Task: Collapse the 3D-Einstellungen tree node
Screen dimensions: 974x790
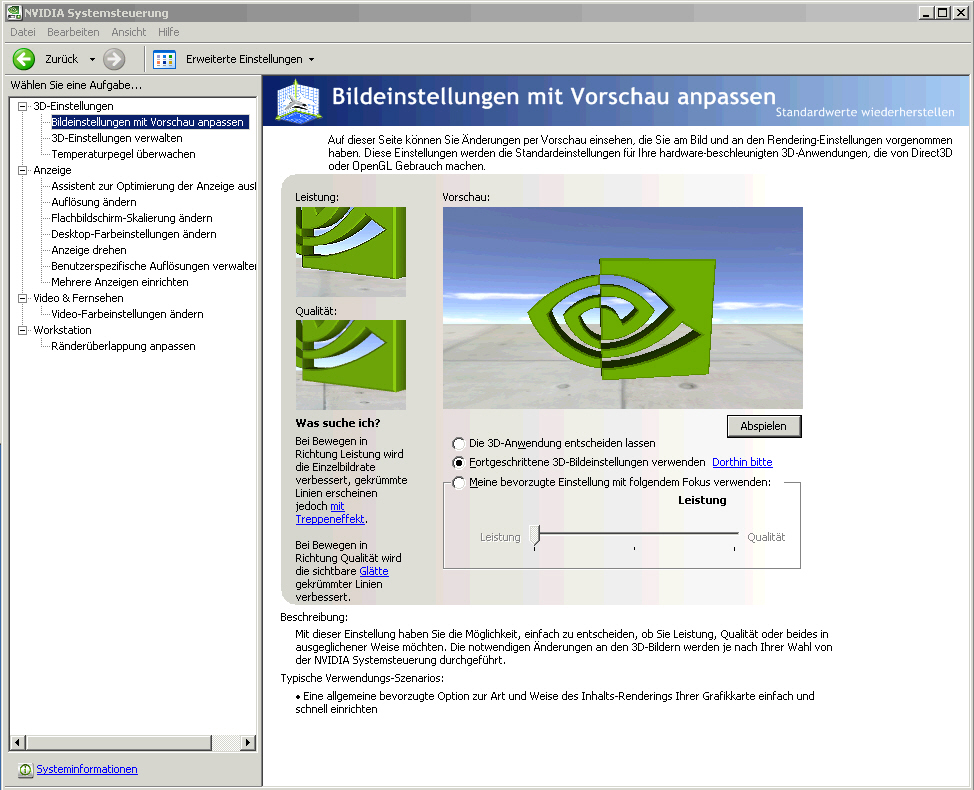Action: pos(23,106)
